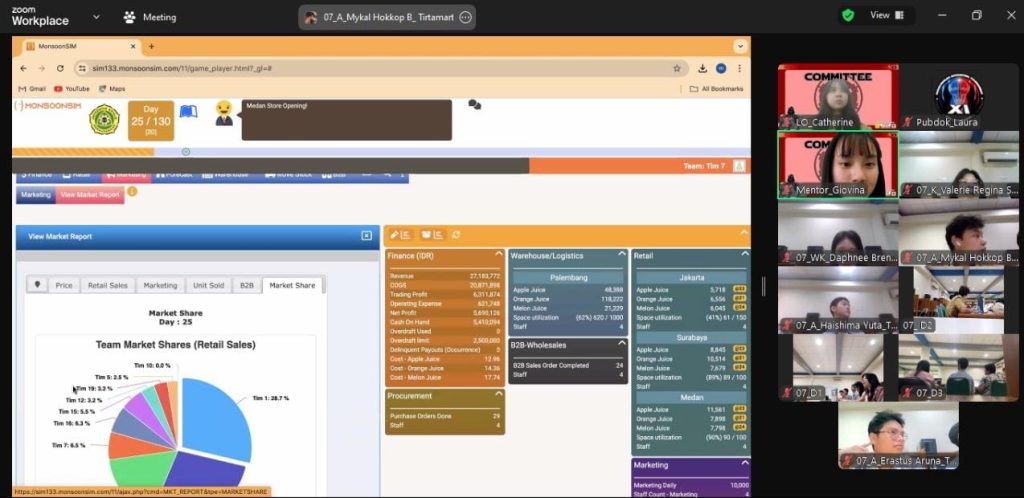Switch to the Retail Sales tab
This screenshot has height=498, width=1024.
tap(108, 285)
